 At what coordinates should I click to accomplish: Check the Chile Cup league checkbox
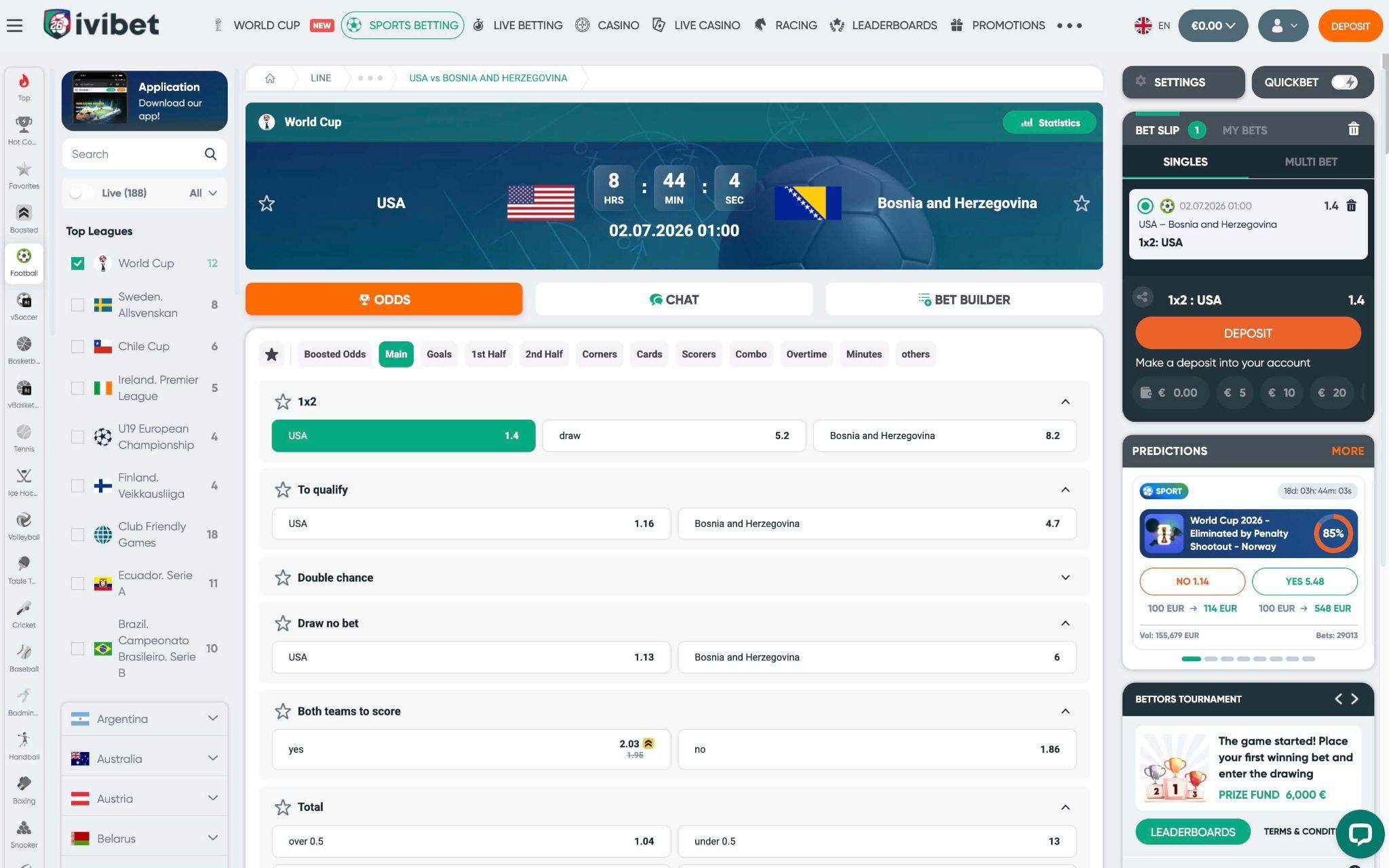[x=78, y=347]
